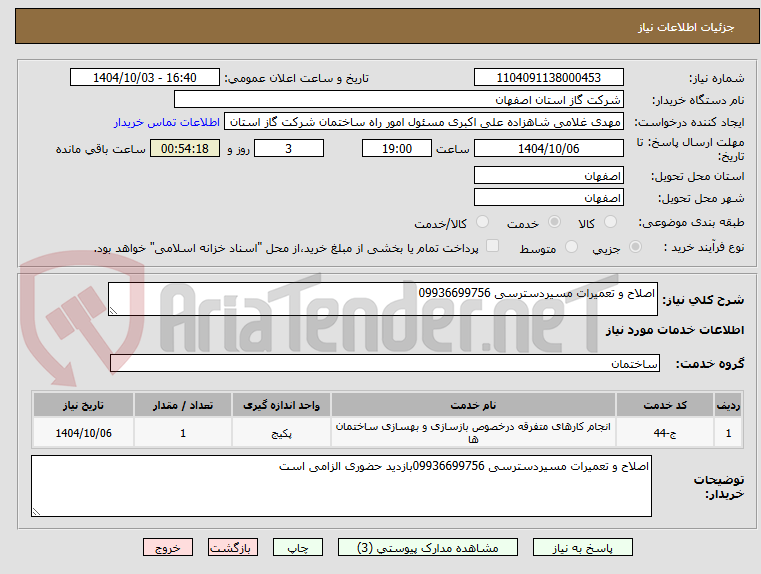Click the گروه خدمت field ساختمان
The width and height of the screenshot is (761, 574).
coord(384,363)
